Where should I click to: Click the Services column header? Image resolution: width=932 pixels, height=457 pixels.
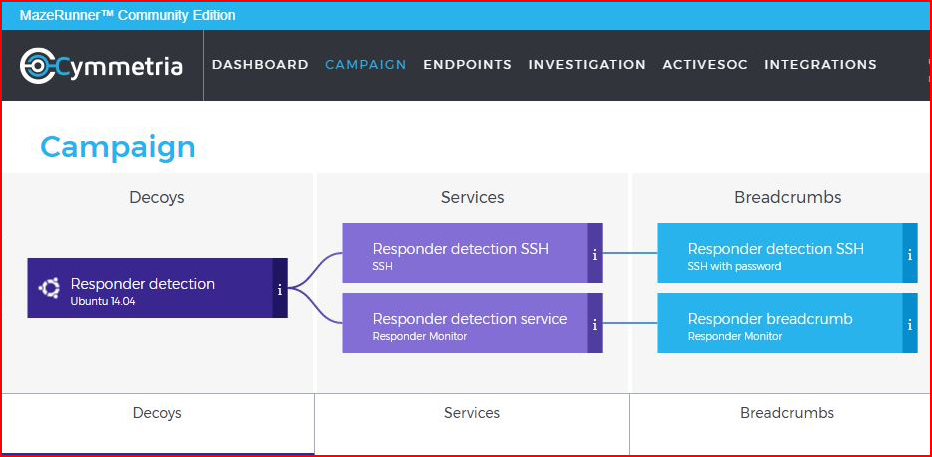coord(473,197)
